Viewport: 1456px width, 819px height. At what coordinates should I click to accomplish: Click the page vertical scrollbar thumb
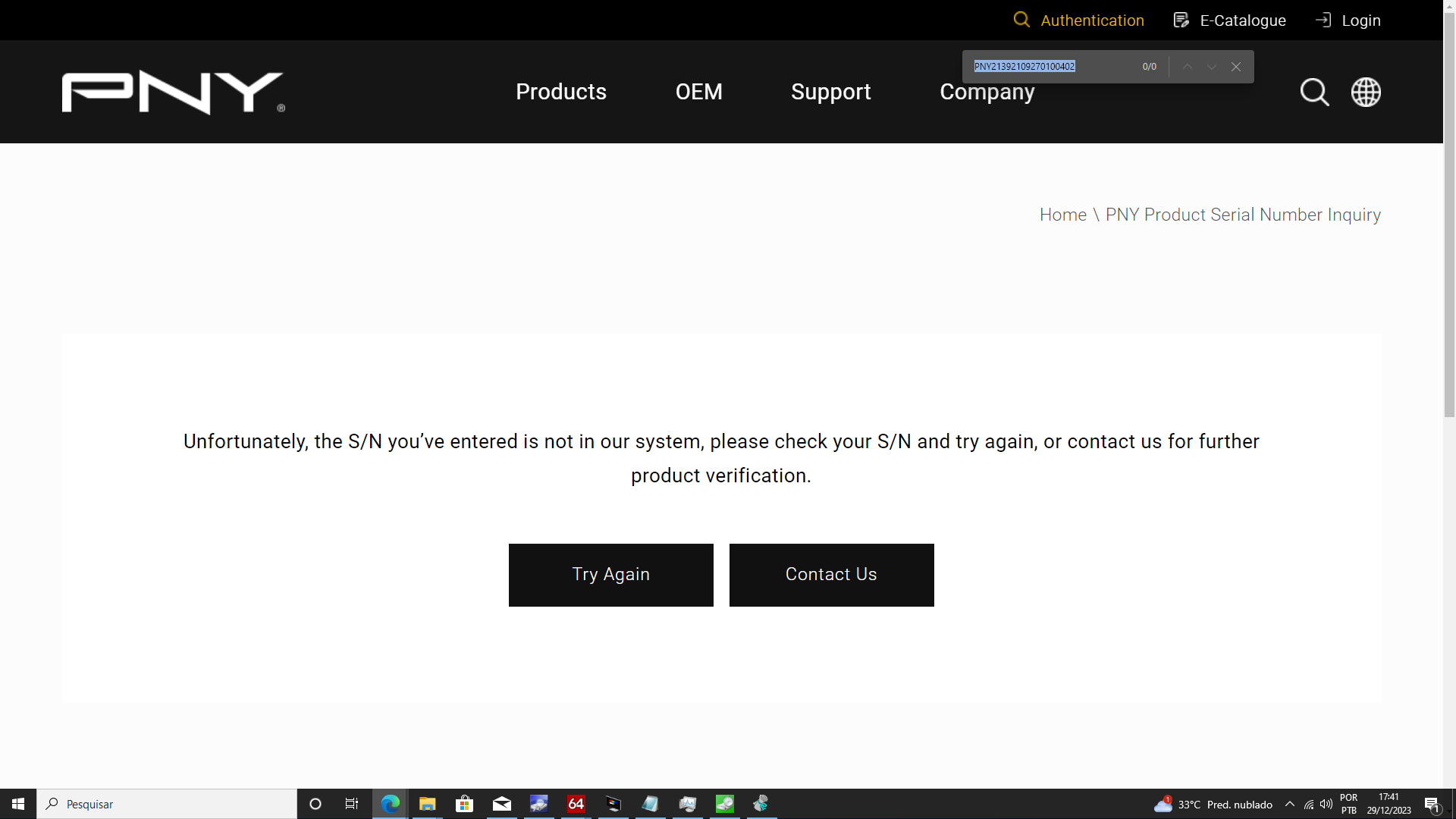point(1449,216)
